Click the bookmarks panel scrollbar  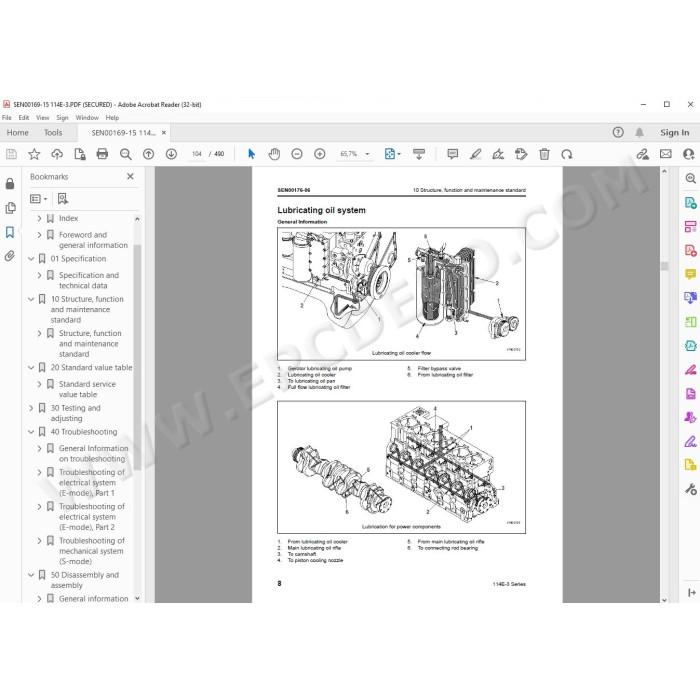pyautogui.click(x=137, y=357)
